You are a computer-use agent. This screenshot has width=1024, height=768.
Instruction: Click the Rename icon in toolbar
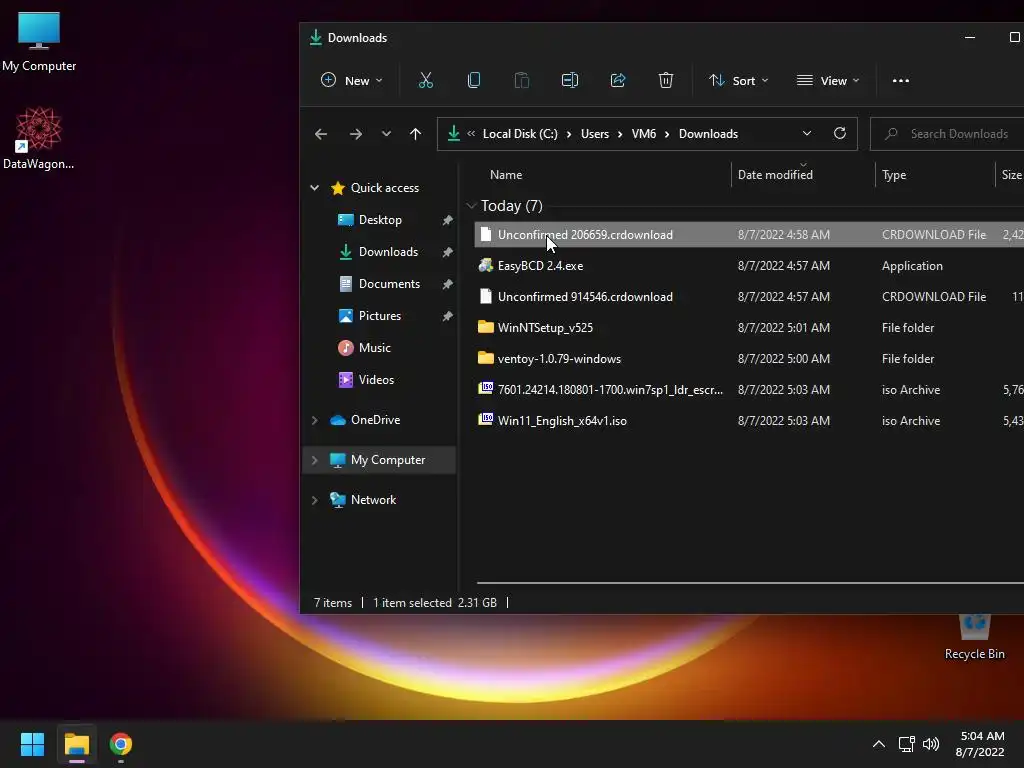tap(569, 80)
